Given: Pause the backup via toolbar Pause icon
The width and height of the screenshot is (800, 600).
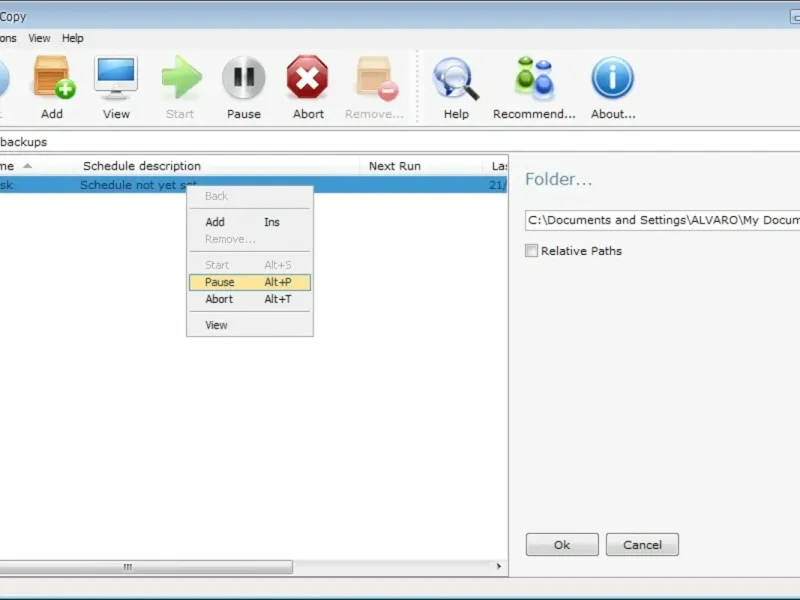Looking at the screenshot, I should coord(244,87).
